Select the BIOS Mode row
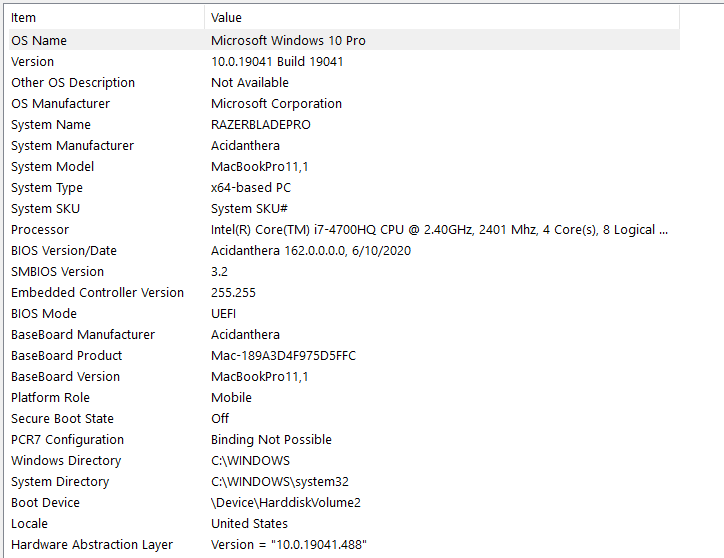The width and height of the screenshot is (724, 558). tap(44, 313)
